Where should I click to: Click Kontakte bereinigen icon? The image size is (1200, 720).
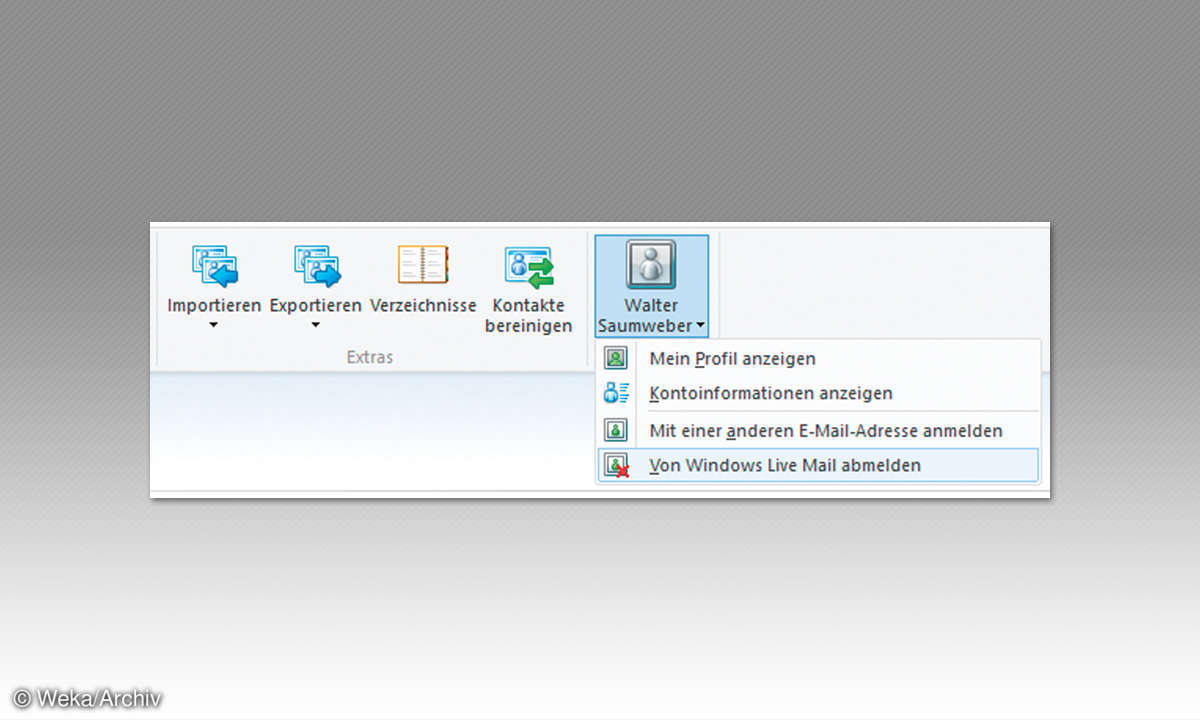[x=529, y=268]
